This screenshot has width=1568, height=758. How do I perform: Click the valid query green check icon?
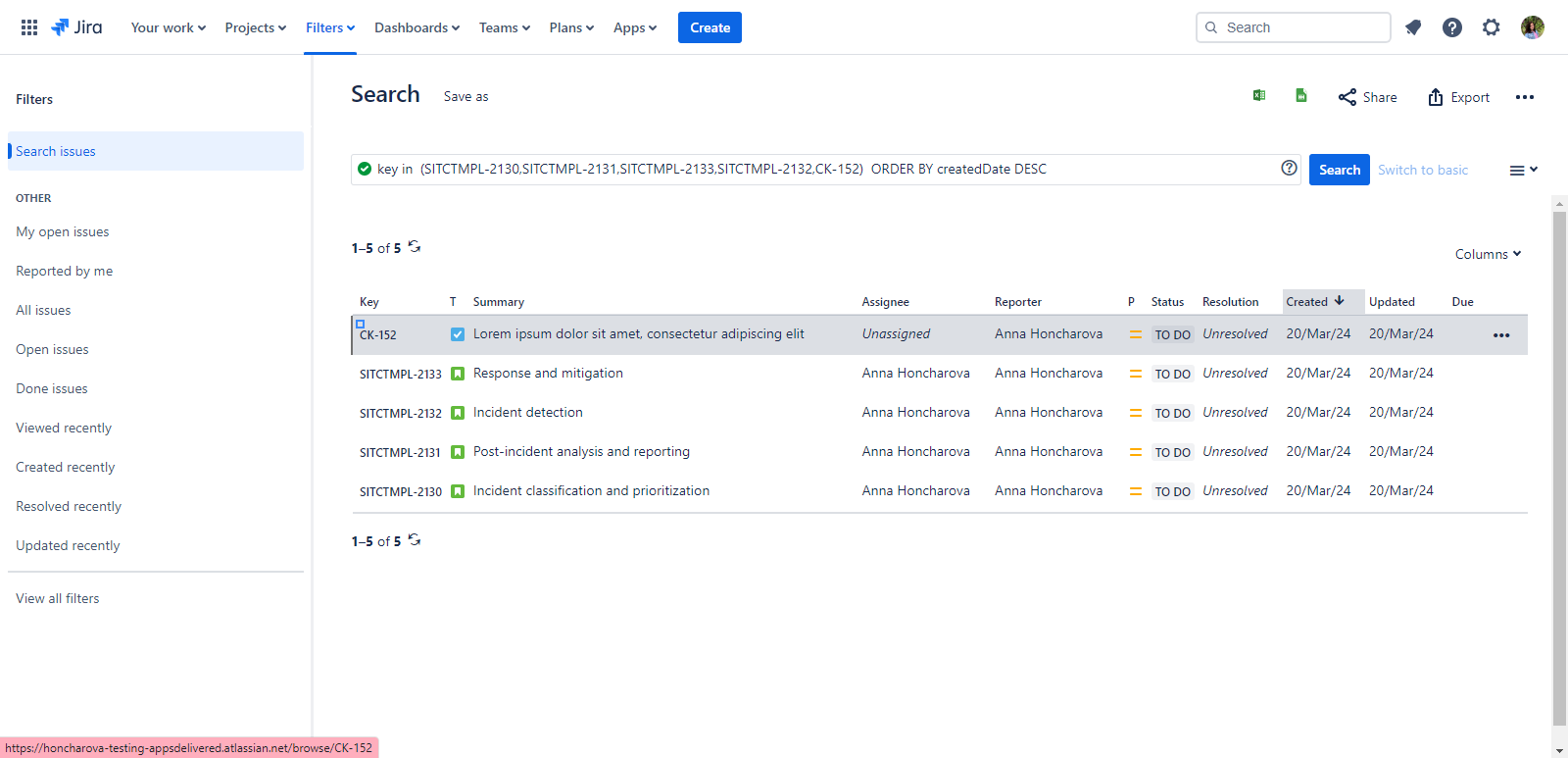[x=365, y=169]
